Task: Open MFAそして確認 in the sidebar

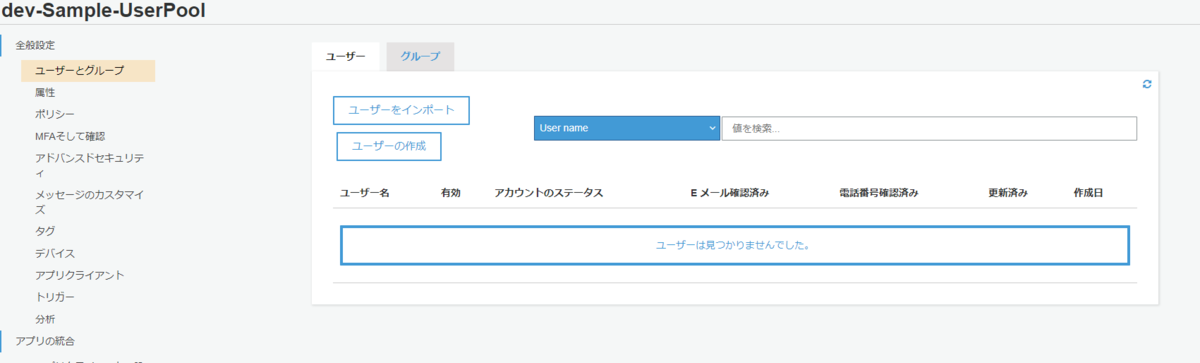Action: click(70, 136)
